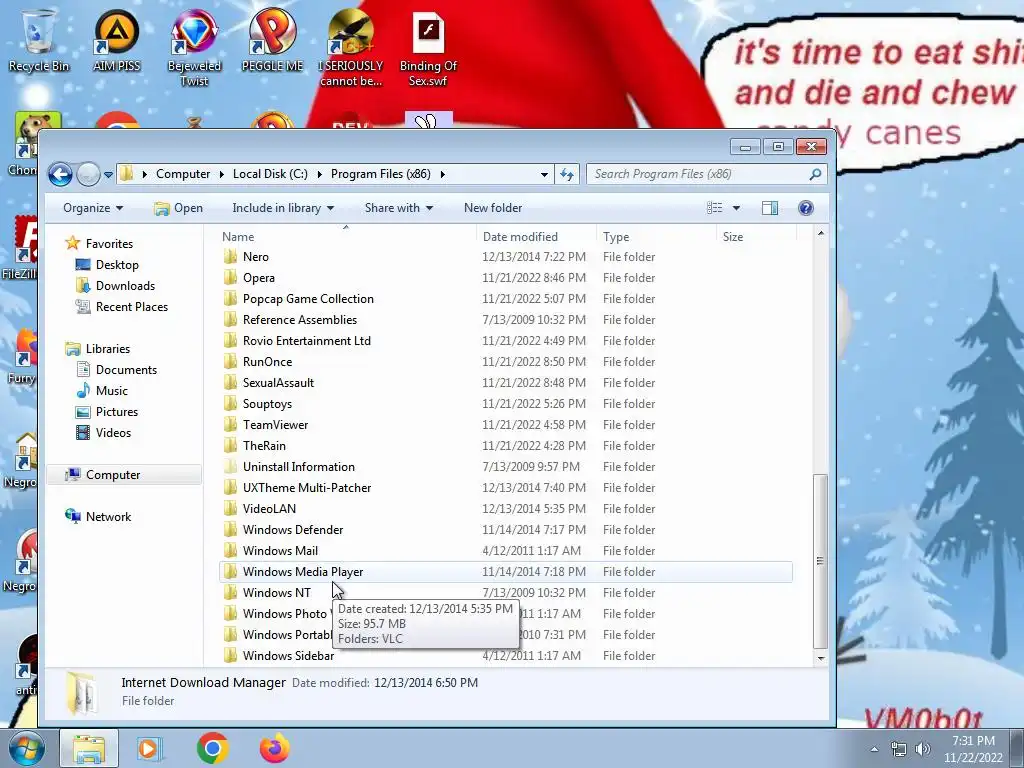Click the file list vertical scrollbar thumb
The width and height of the screenshot is (1024, 768).
coord(820,560)
